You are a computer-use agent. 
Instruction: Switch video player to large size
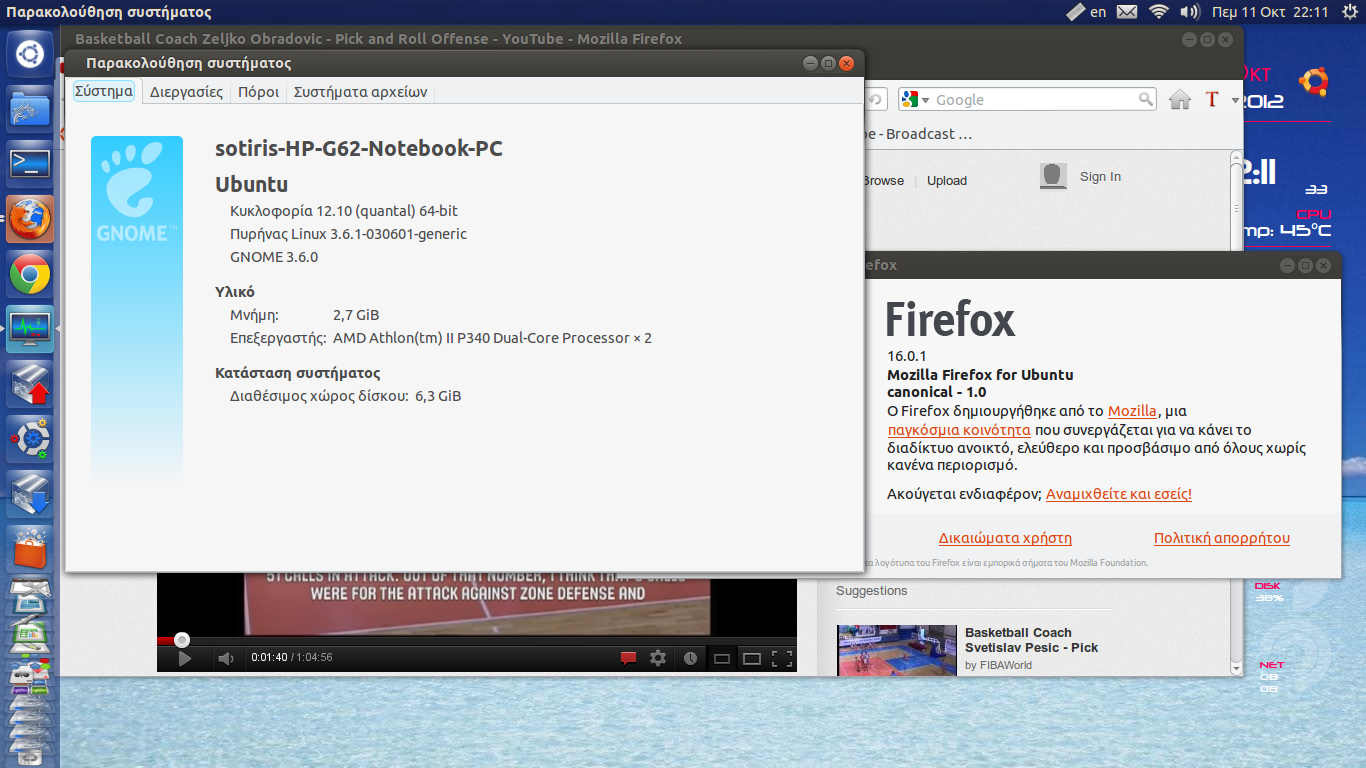pos(752,658)
